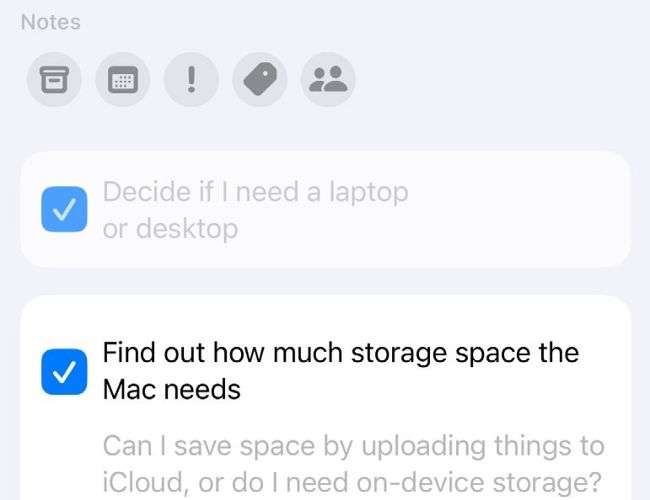Click the "or desktop" line of the first task
Screen dimensions: 650x500
pyautogui.click(x=170, y=229)
